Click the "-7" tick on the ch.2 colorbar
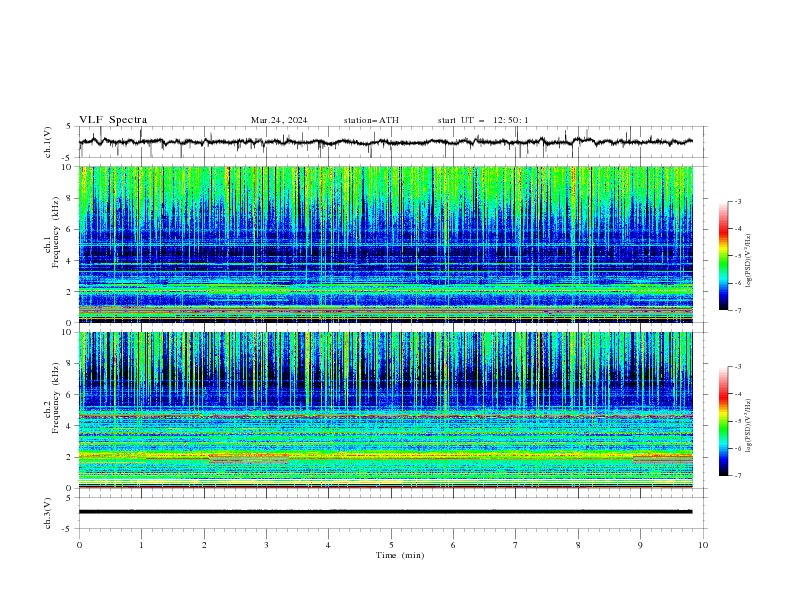 click(x=738, y=476)
